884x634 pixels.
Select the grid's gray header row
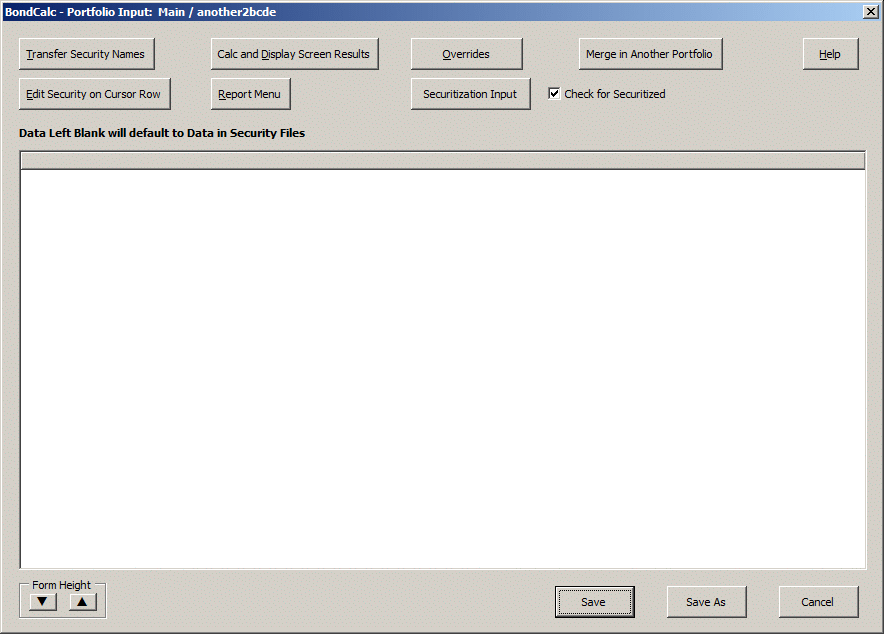(442, 160)
